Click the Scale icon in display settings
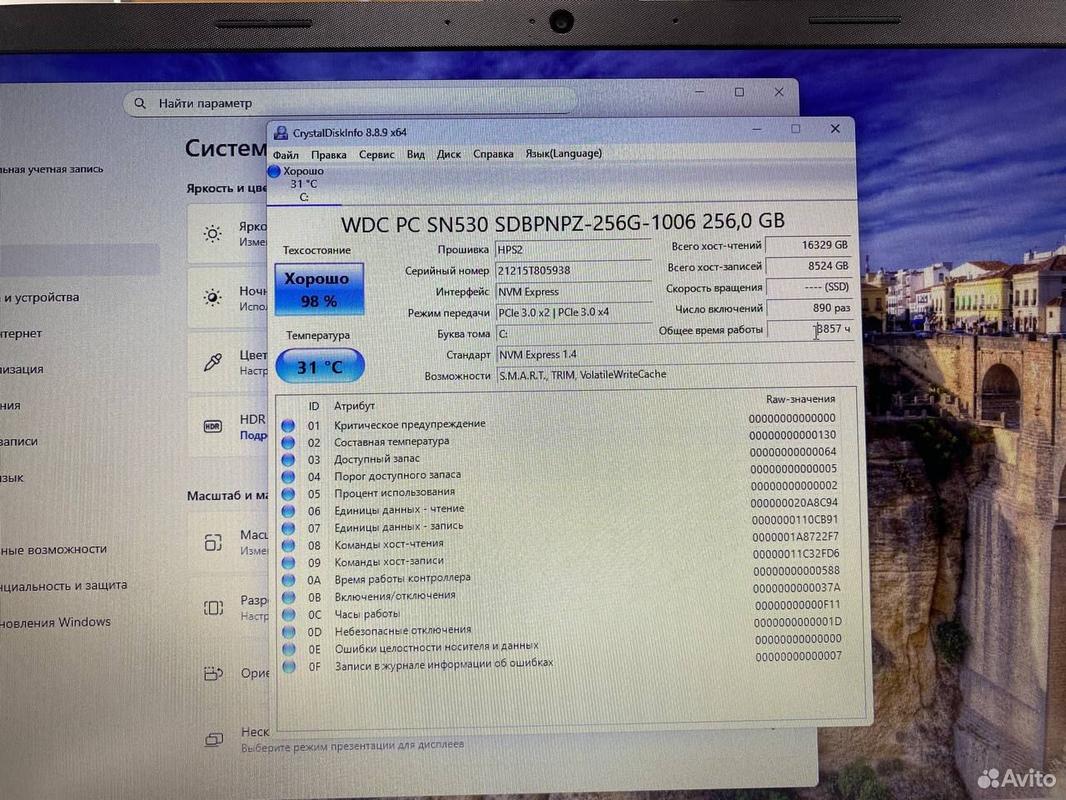This screenshot has width=1066, height=800. point(213,542)
